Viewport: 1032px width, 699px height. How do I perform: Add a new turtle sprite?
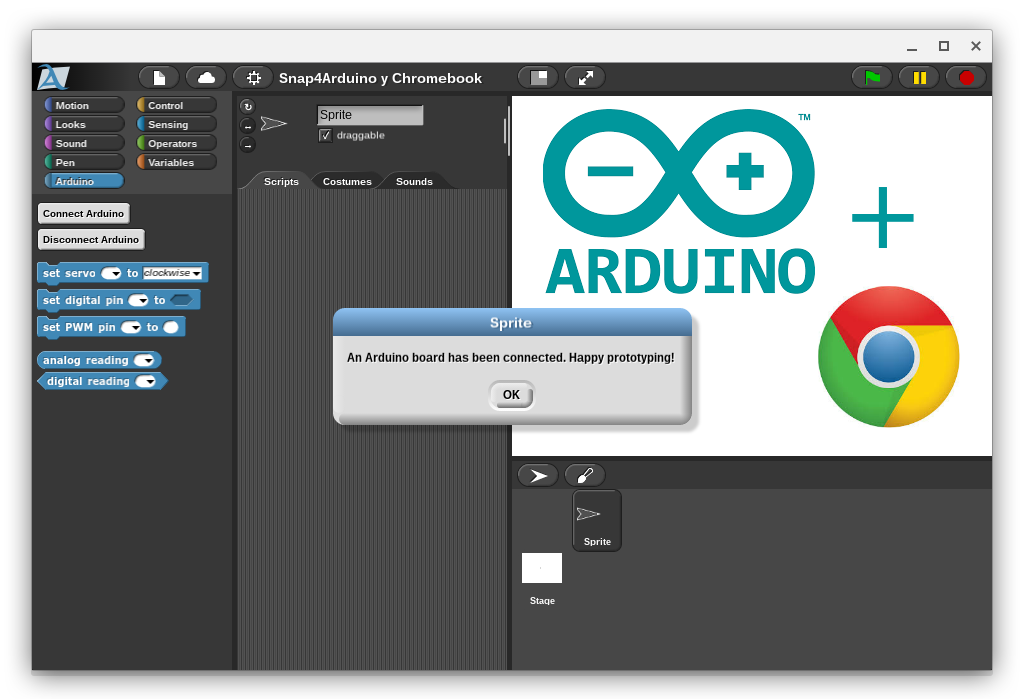[538, 475]
